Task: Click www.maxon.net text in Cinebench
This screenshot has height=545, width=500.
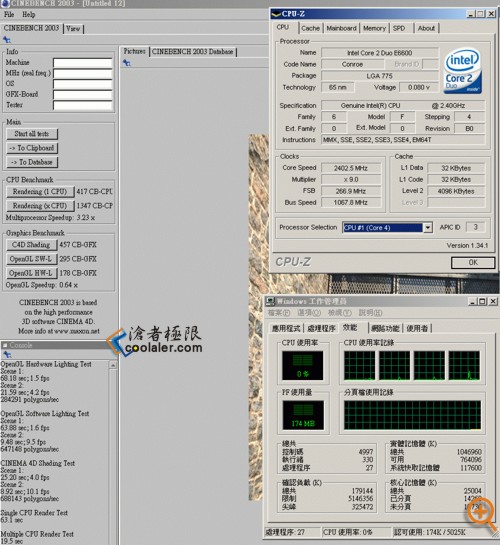Action: click(76, 331)
